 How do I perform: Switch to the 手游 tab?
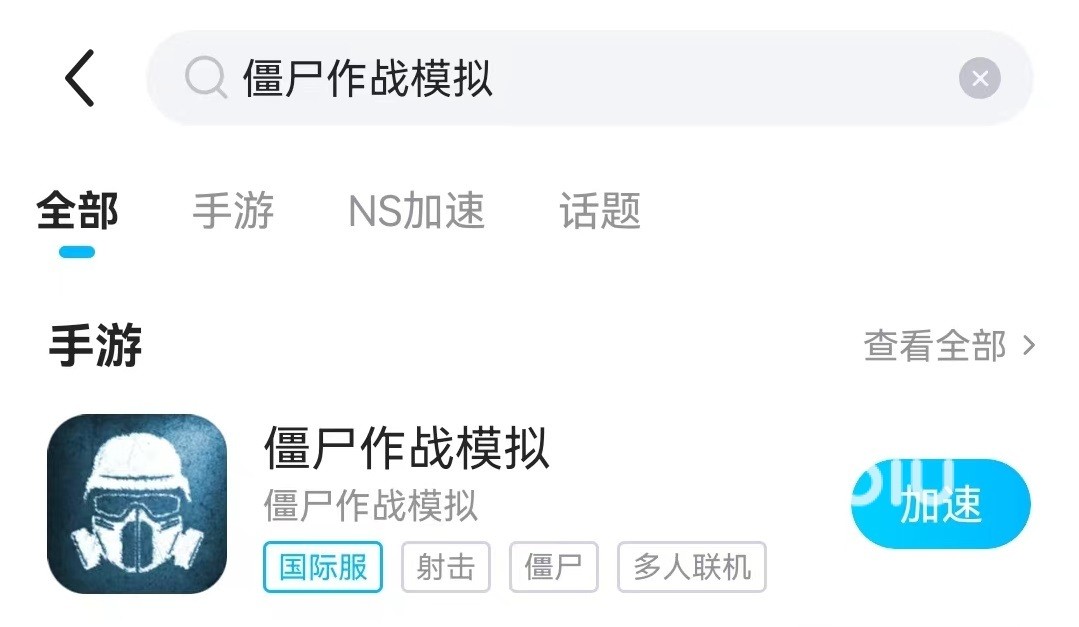[233, 211]
